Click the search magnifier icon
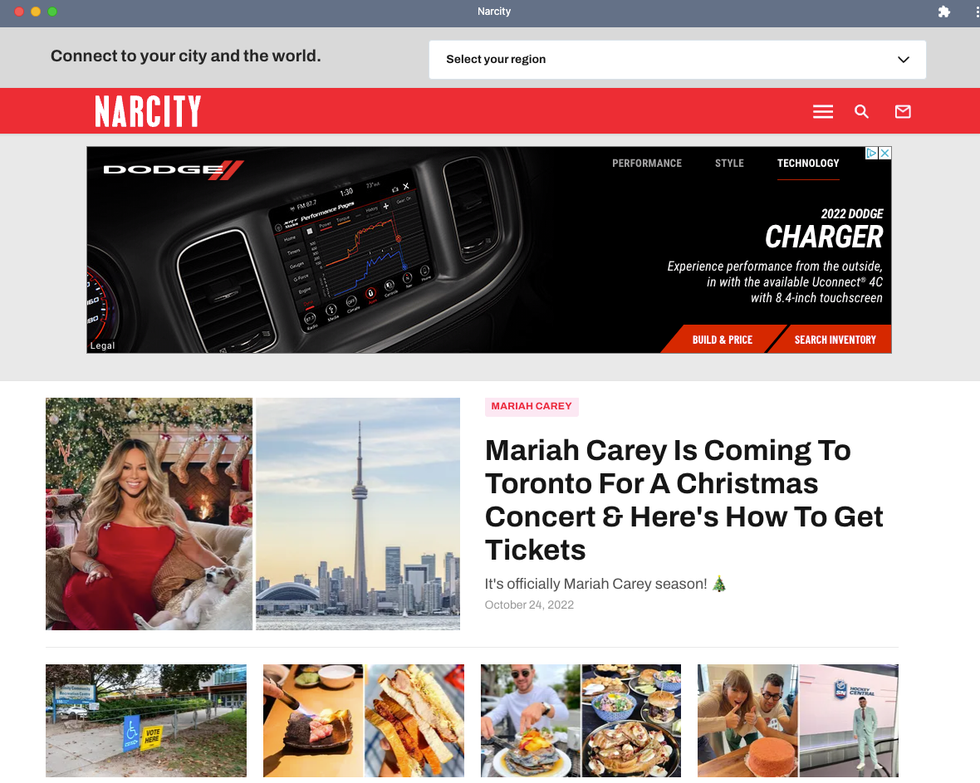The width and height of the screenshot is (980, 783). pyautogui.click(x=861, y=112)
